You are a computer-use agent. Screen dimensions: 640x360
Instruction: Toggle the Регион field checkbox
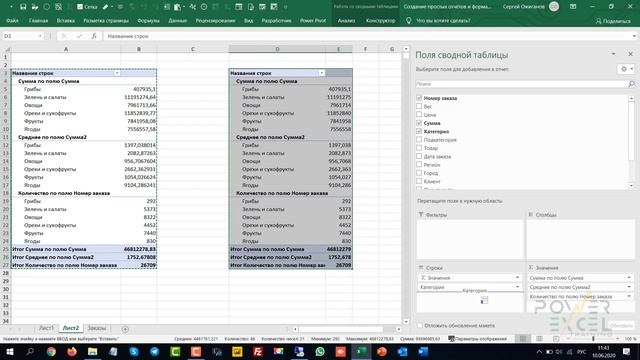pos(419,164)
